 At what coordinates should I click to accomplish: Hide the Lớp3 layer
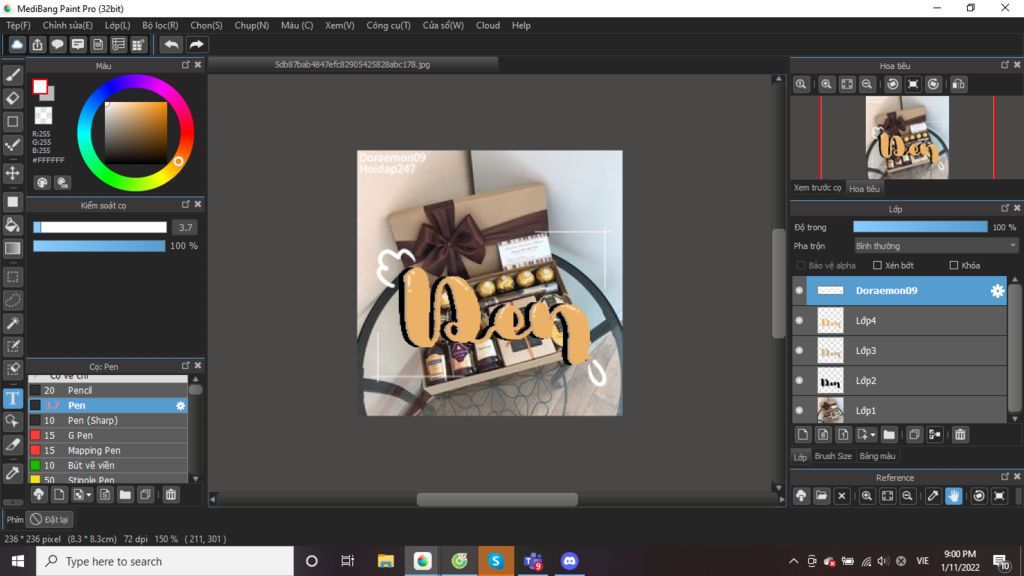pyautogui.click(x=799, y=351)
